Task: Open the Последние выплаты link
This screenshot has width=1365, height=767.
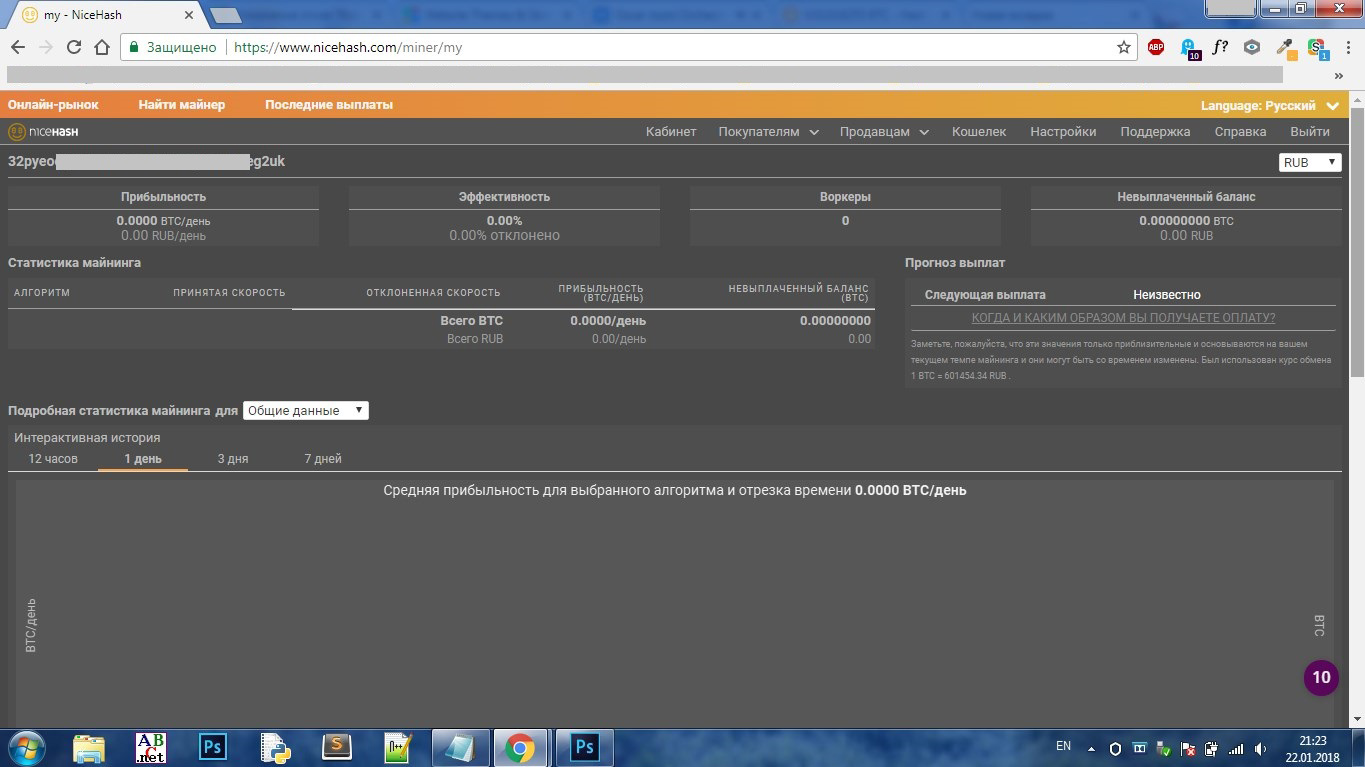Action: [329, 105]
